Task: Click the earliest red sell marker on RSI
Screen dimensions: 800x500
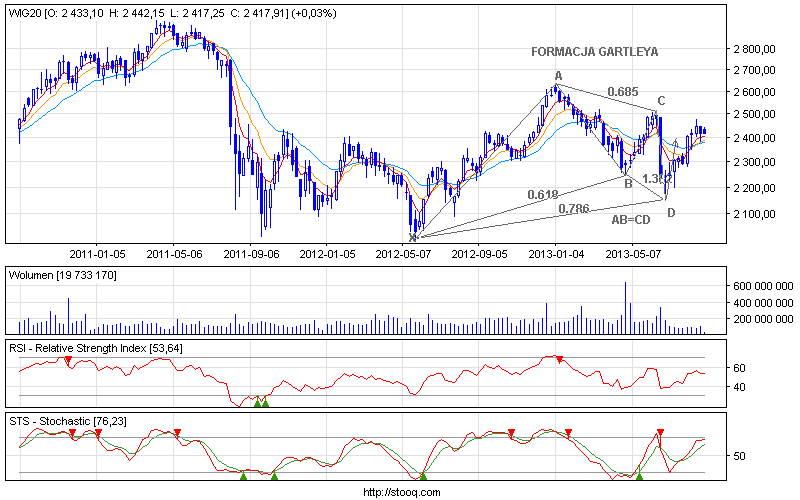Action: point(68,361)
